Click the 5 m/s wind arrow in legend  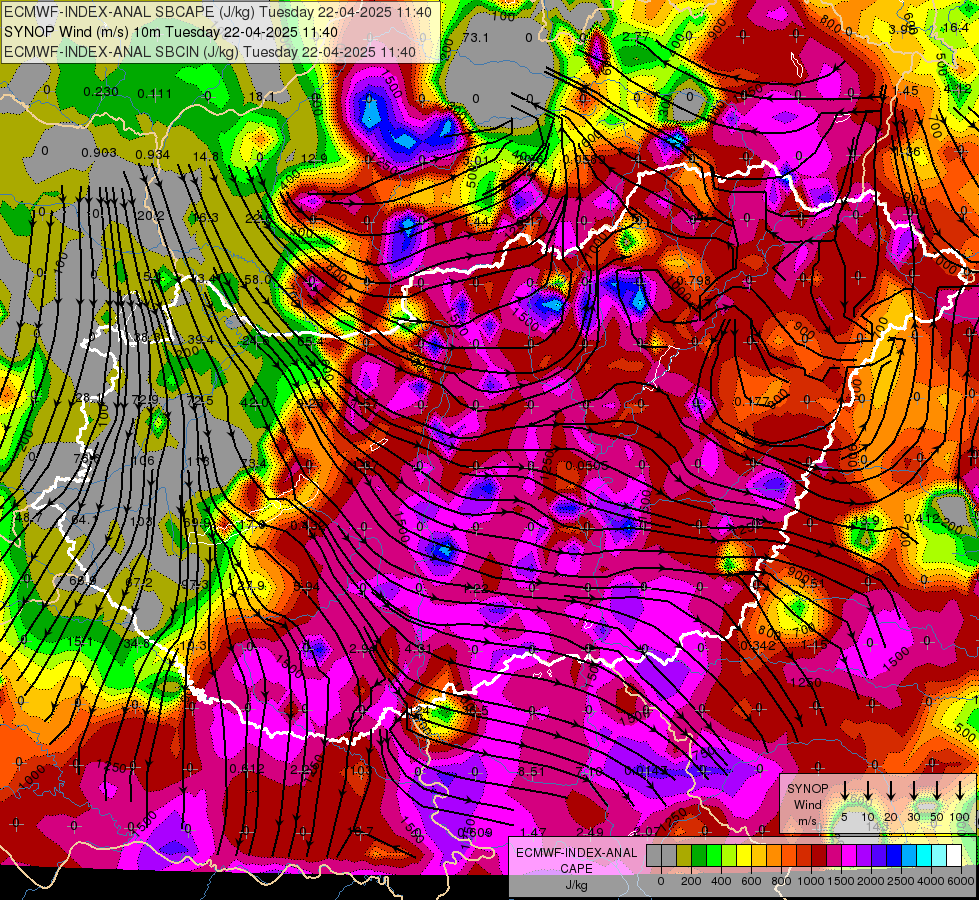click(844, 791)
